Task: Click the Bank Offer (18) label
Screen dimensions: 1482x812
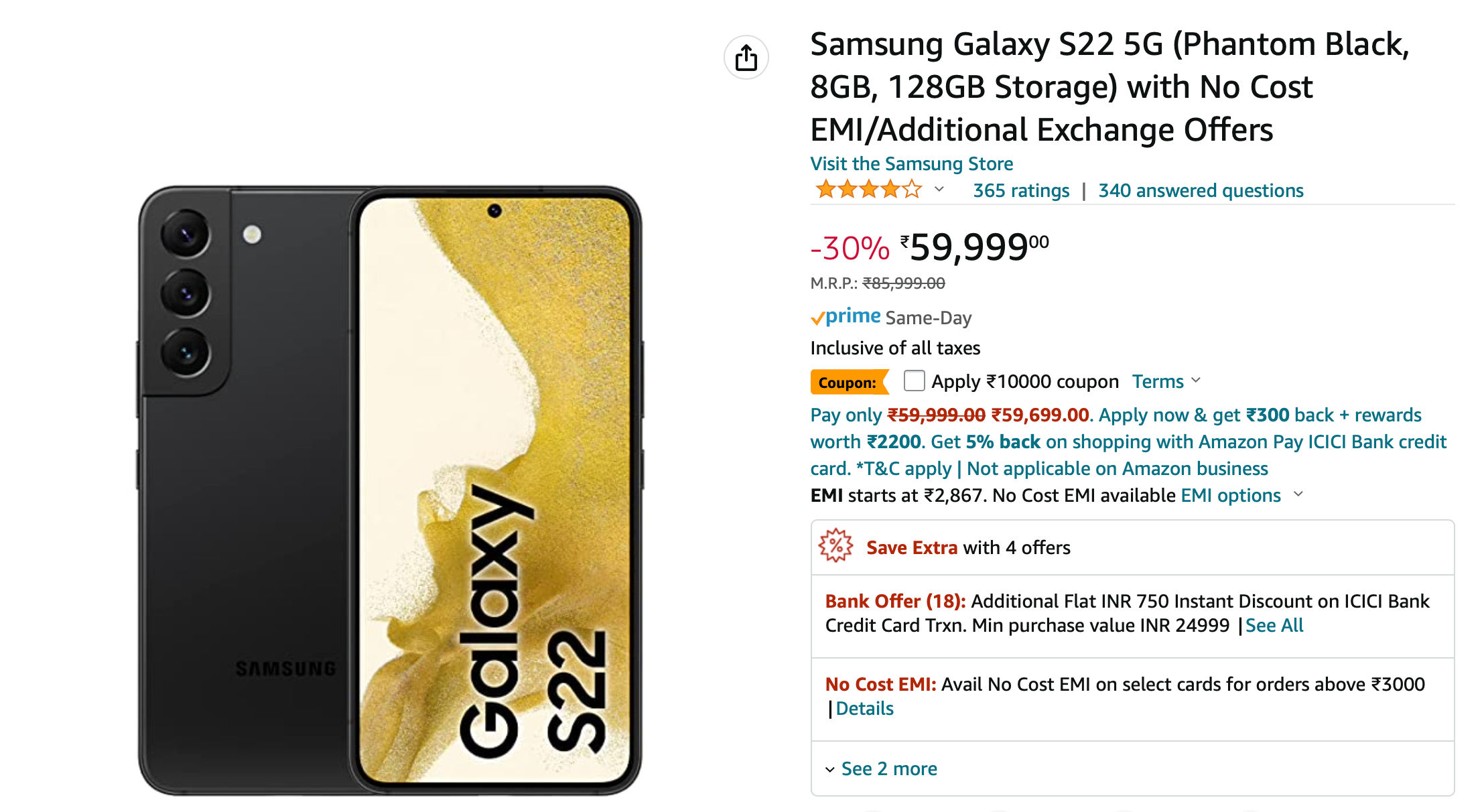Action: click(895, 601)
